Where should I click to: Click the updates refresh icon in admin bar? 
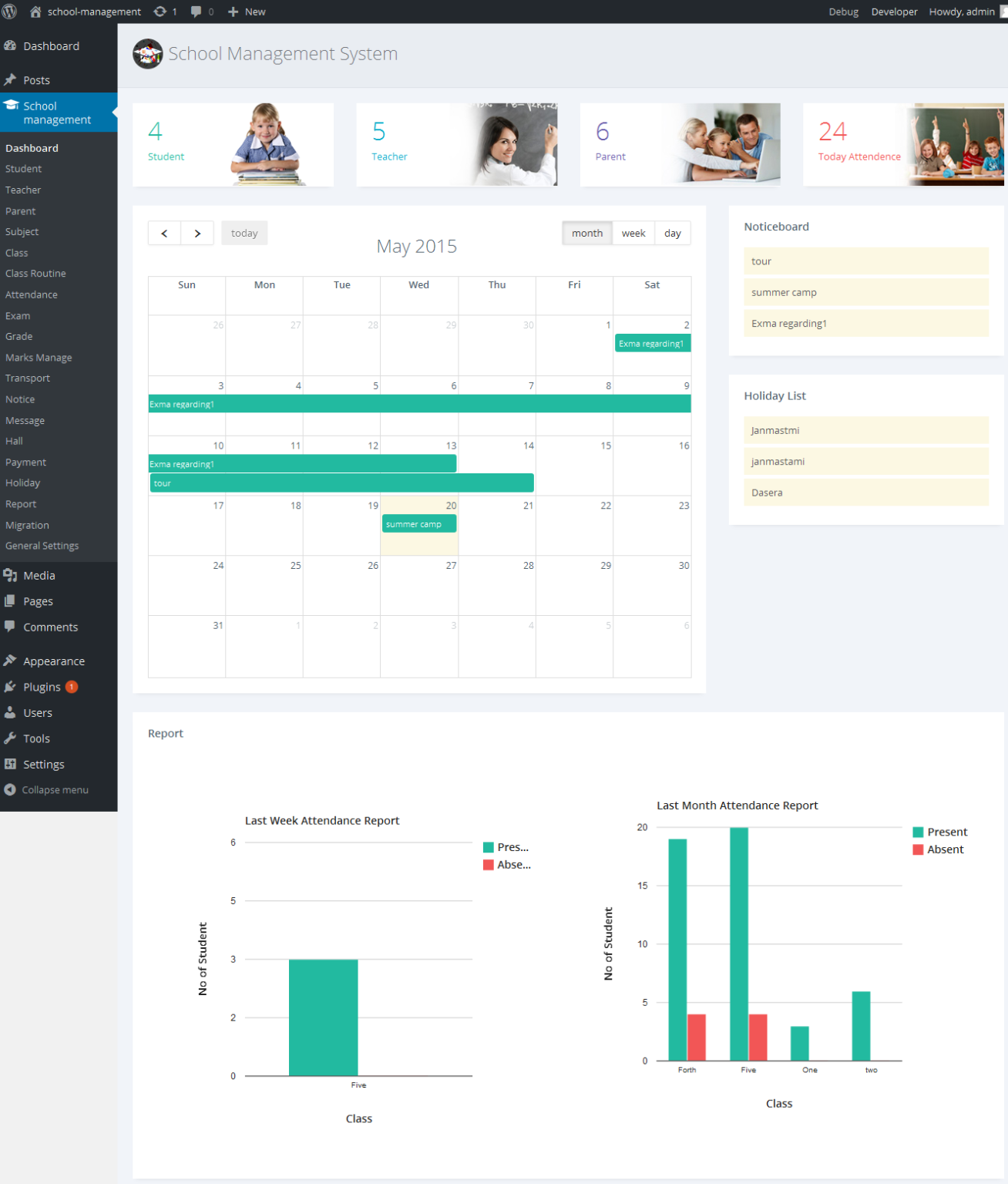tap(159, 11)
